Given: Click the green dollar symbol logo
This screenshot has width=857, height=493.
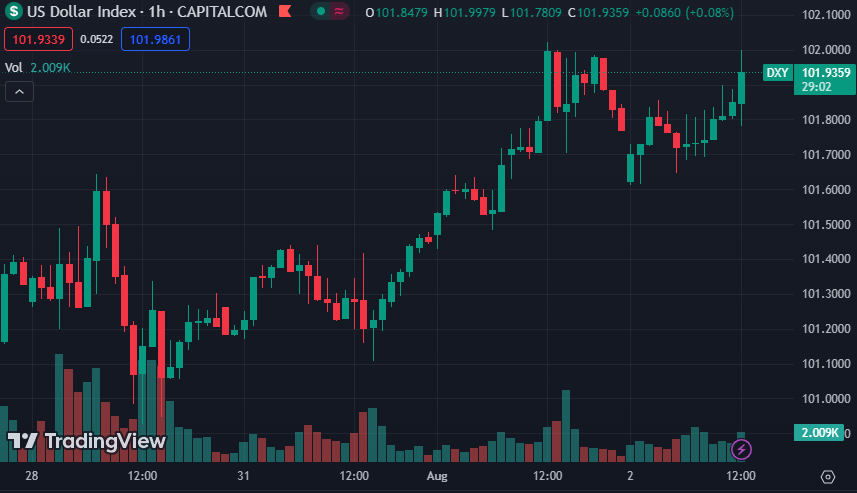Looking at the screenshot, I should point(16,13).
